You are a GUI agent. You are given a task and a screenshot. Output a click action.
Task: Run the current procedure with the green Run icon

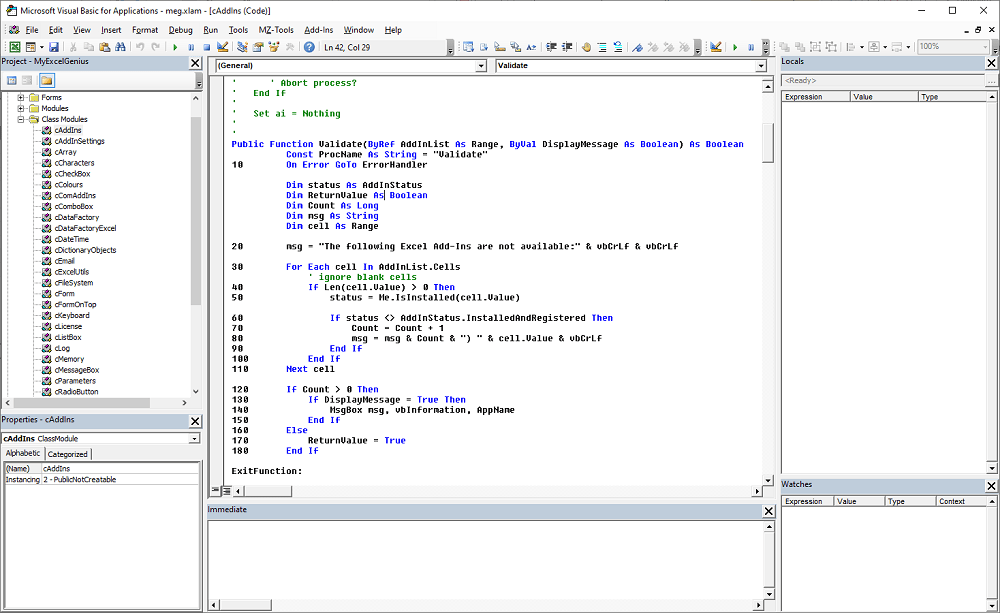click(x=175, y=48)
